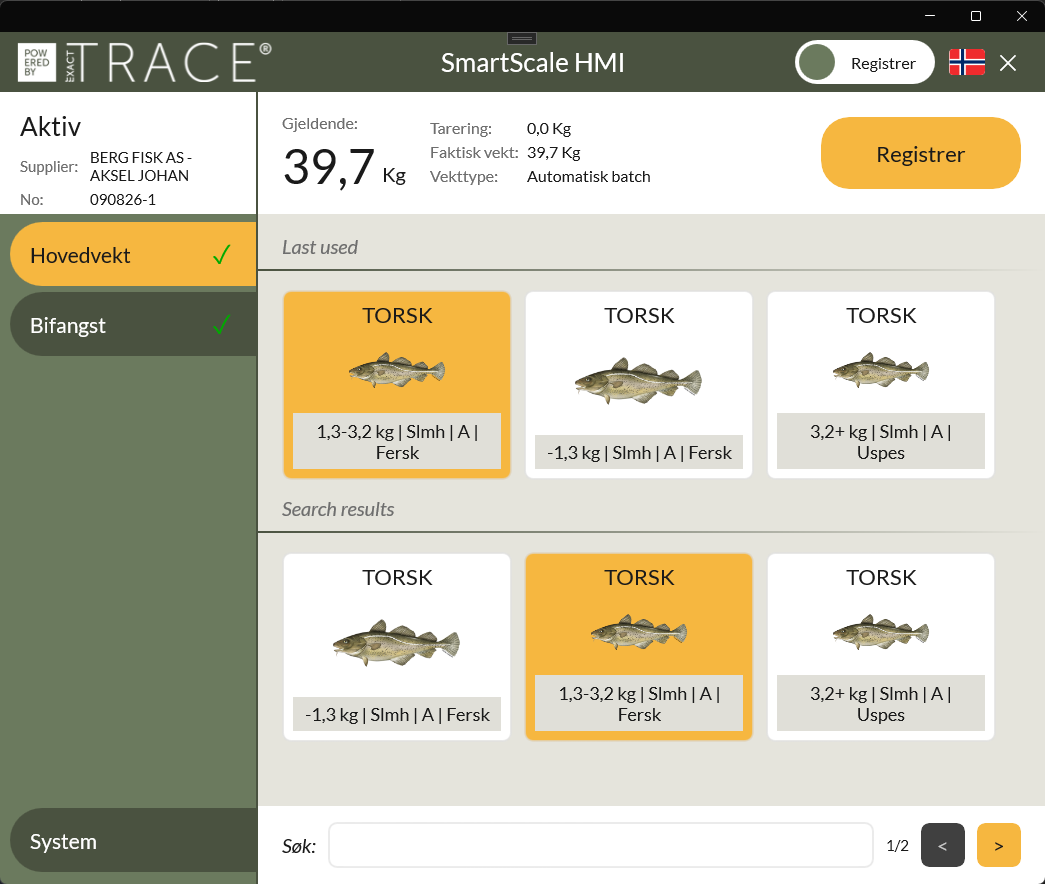
Task: Click the large yellow Registrer button
Action: (920, 153)
